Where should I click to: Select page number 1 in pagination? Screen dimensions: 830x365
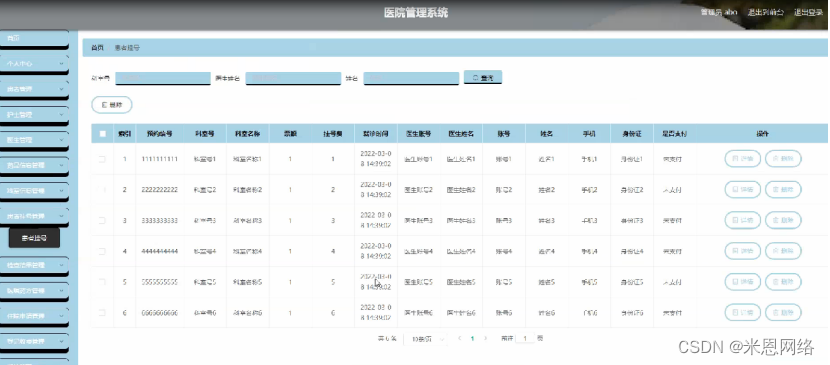pos(472,338)
